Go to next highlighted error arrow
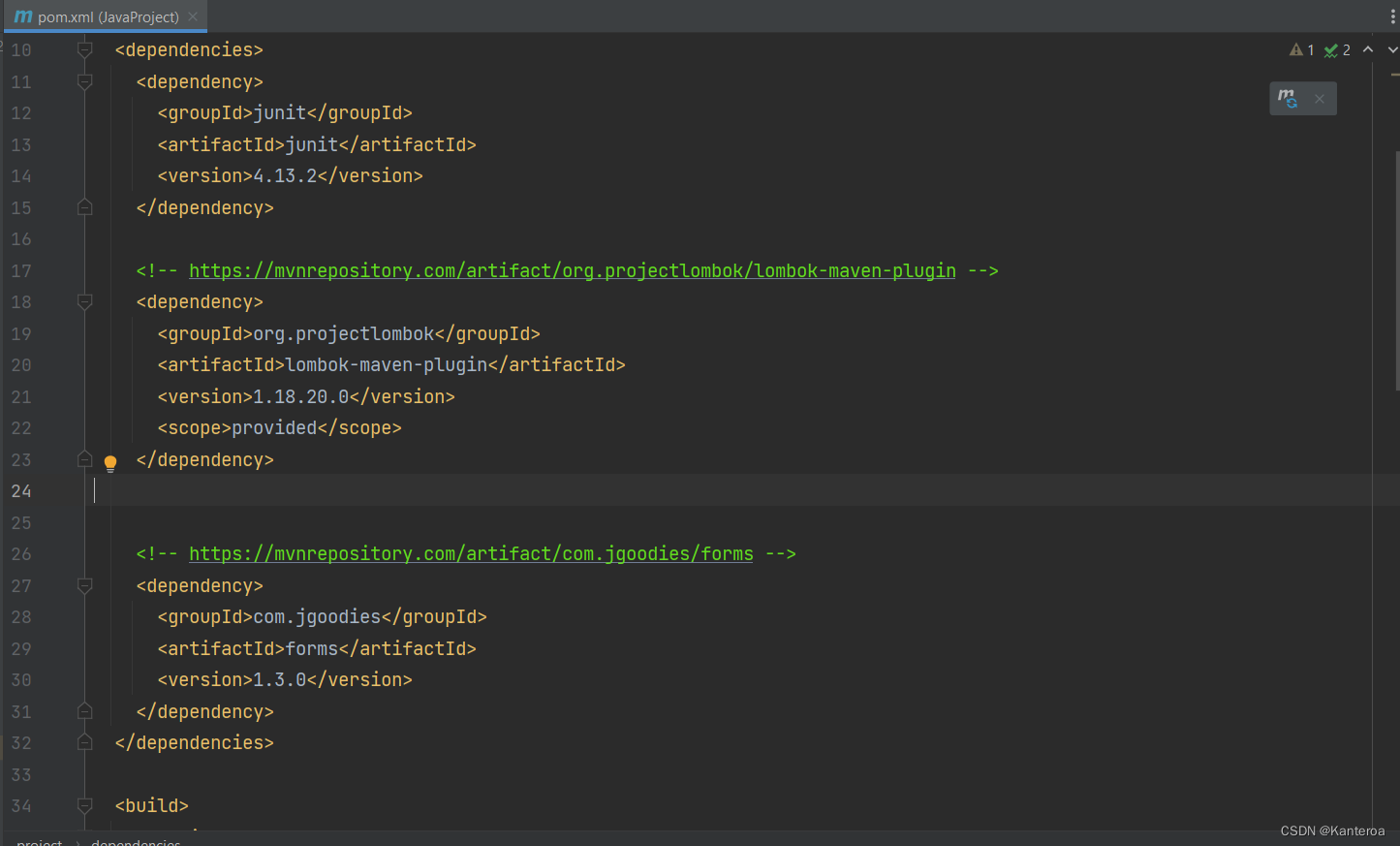1400x846 pixels. click(x=1392, y=49)
